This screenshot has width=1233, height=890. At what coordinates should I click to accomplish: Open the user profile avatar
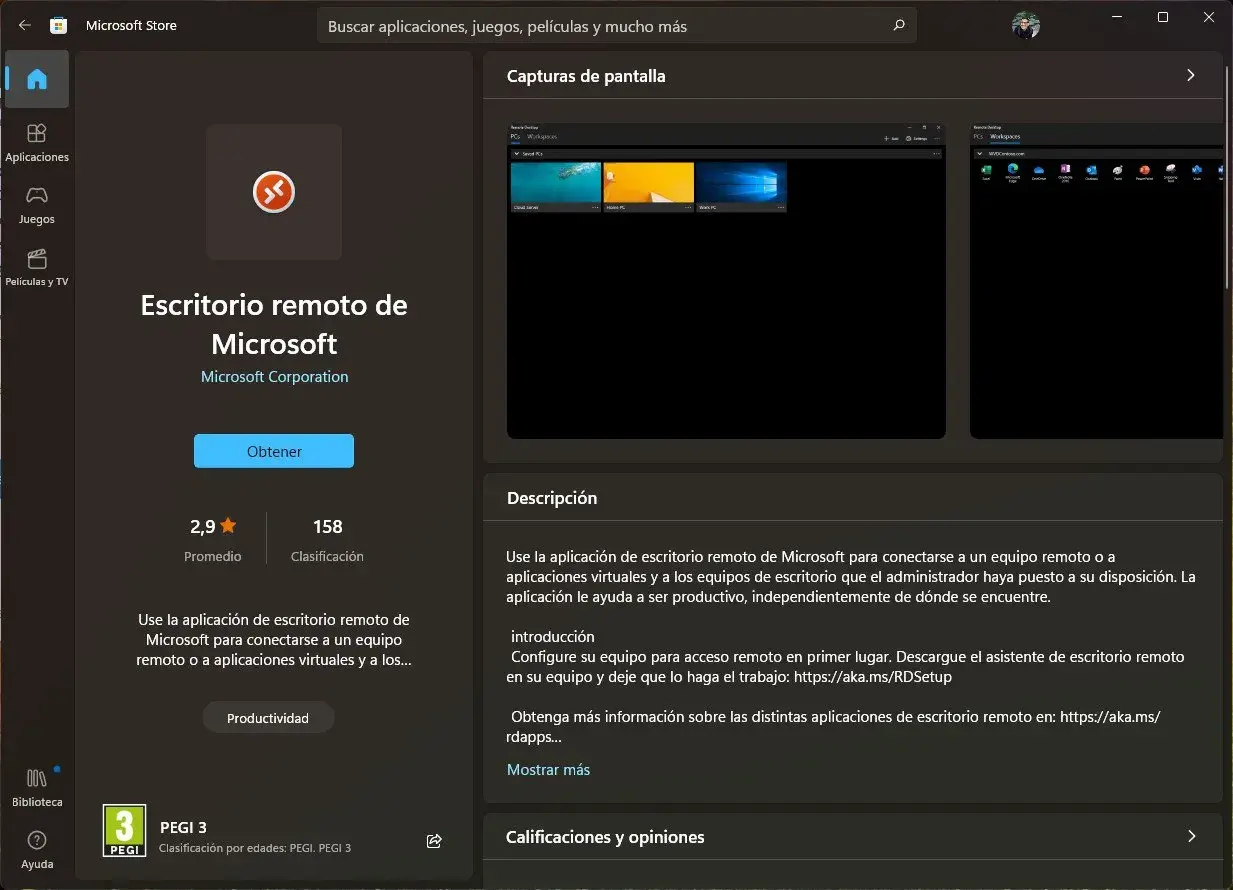(1026, 26)
